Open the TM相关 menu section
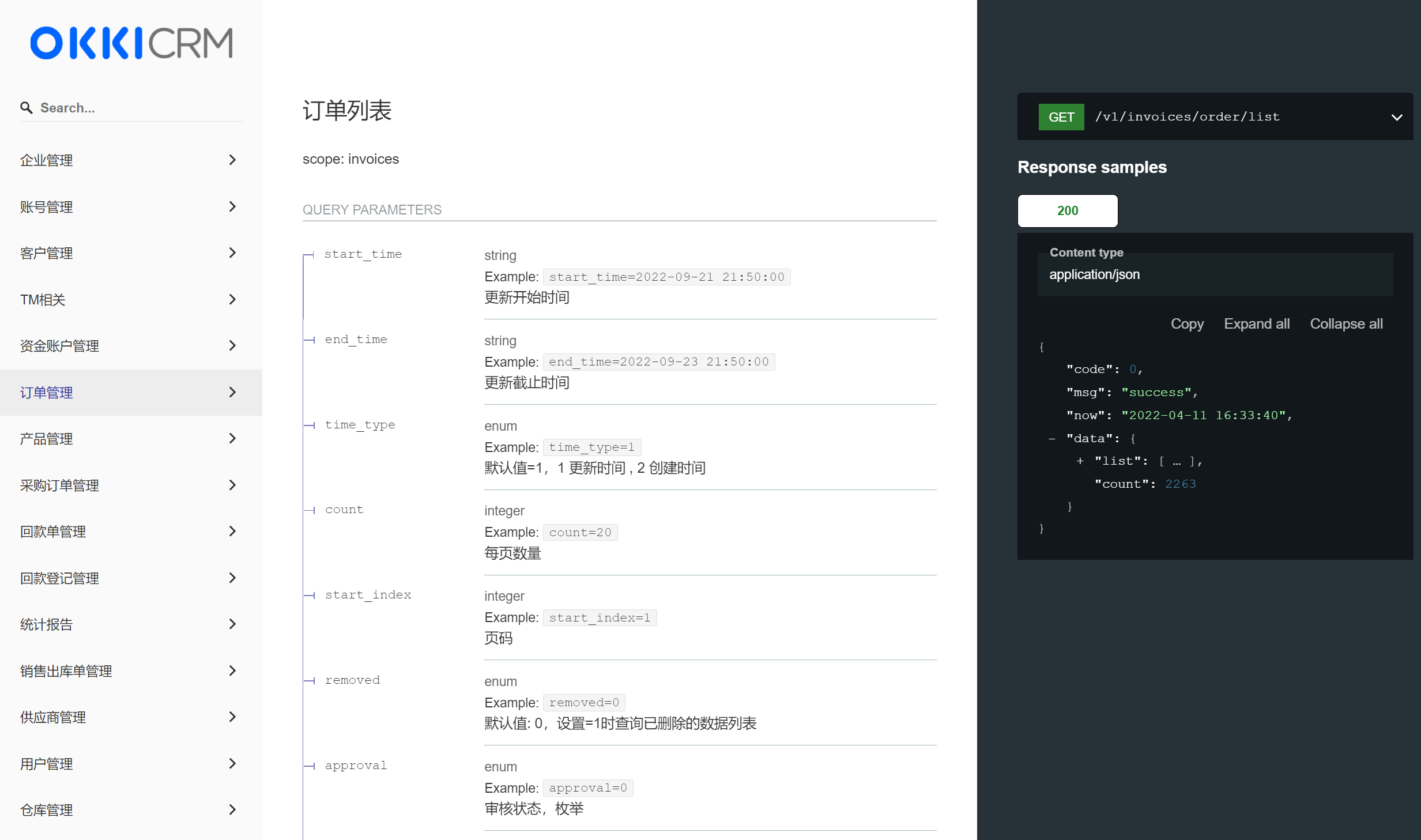1421x840 pixels. point(131,300)
